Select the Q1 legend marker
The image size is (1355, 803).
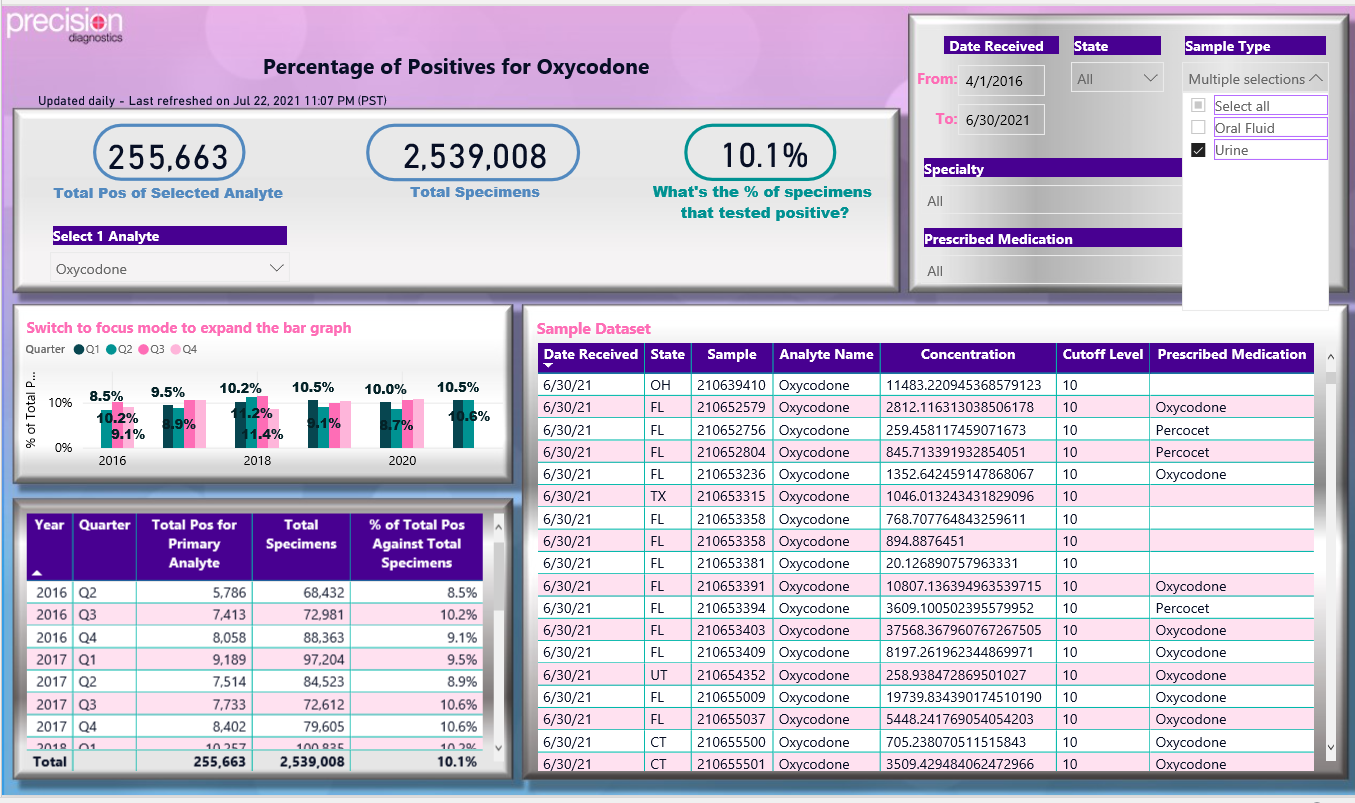(79, 349)
